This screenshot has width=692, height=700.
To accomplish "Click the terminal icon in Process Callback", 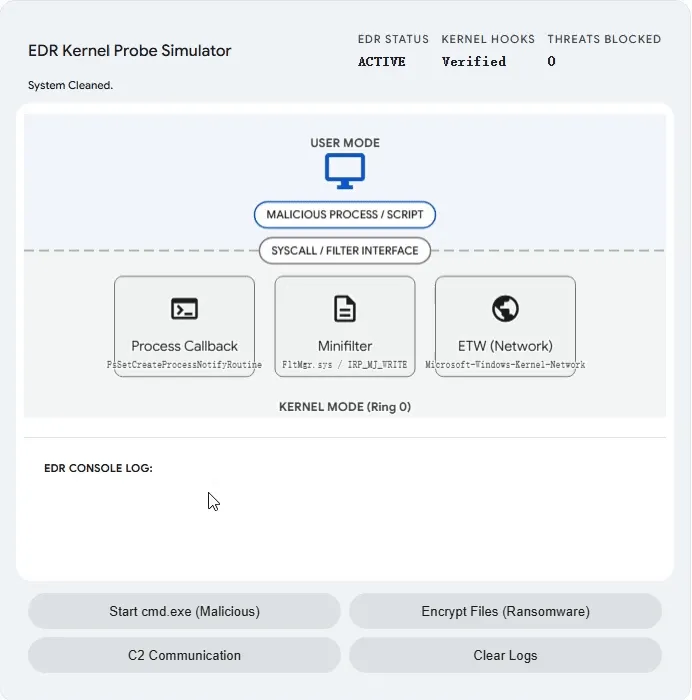I will [x=184, y=308].
